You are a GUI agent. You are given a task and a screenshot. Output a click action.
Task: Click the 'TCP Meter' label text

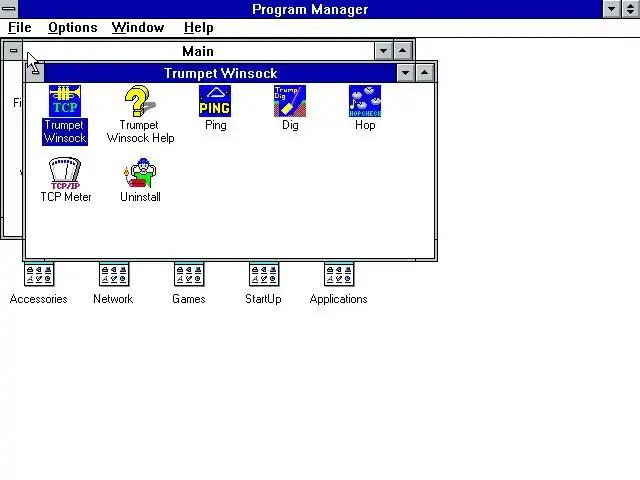[66, 197]
